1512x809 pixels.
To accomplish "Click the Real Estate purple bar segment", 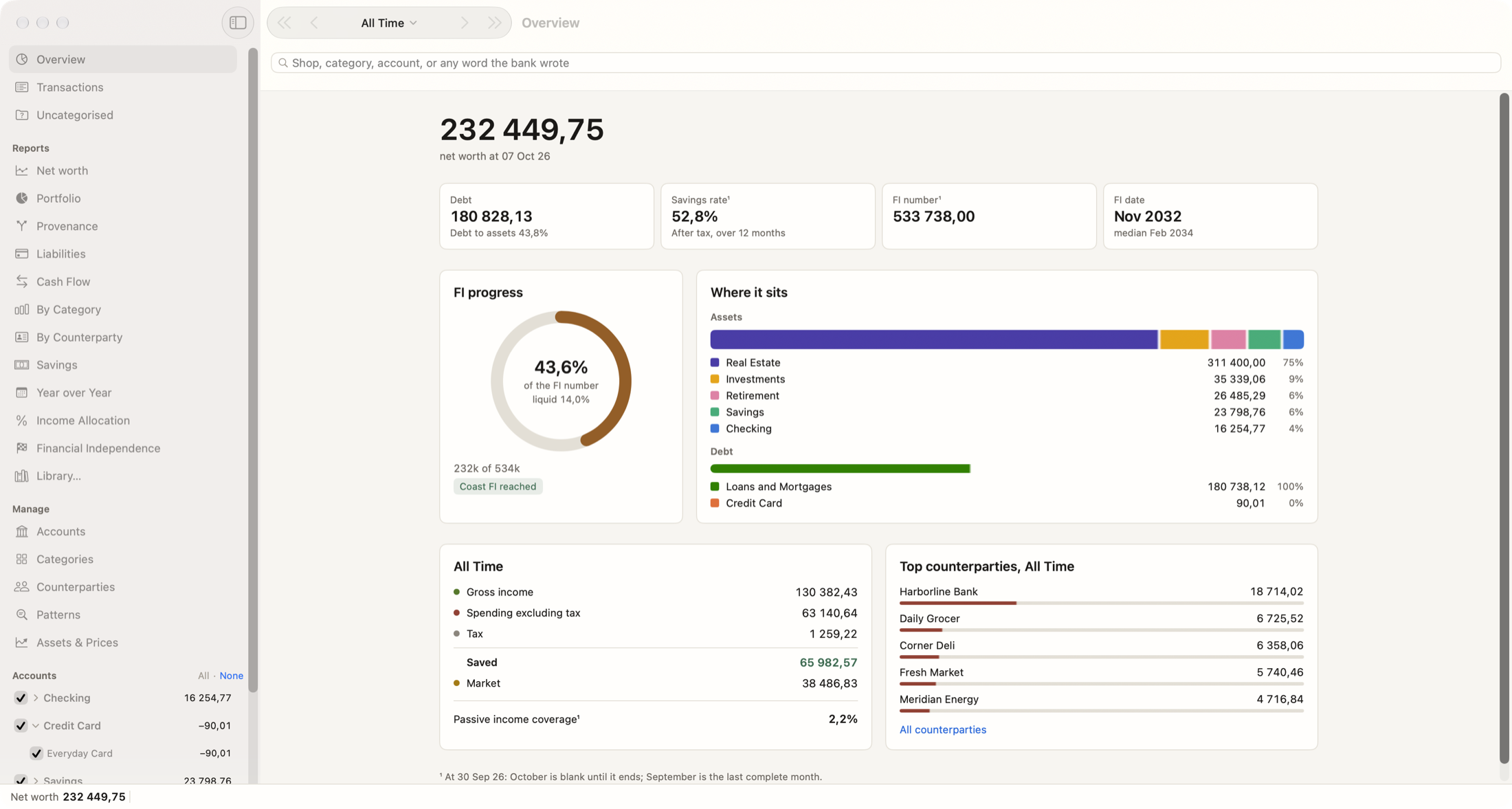I will point(934,340).
